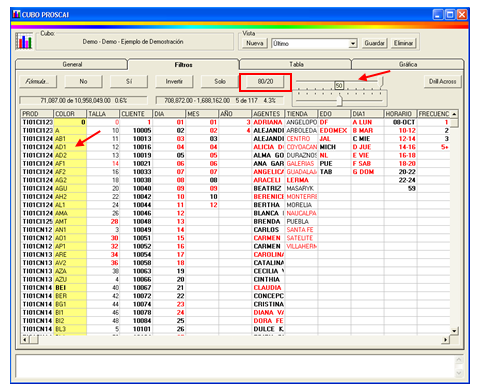The image size is (483, 392).
Task: Select PUEBLA in the TIENDA column
Action: [301, 221]
